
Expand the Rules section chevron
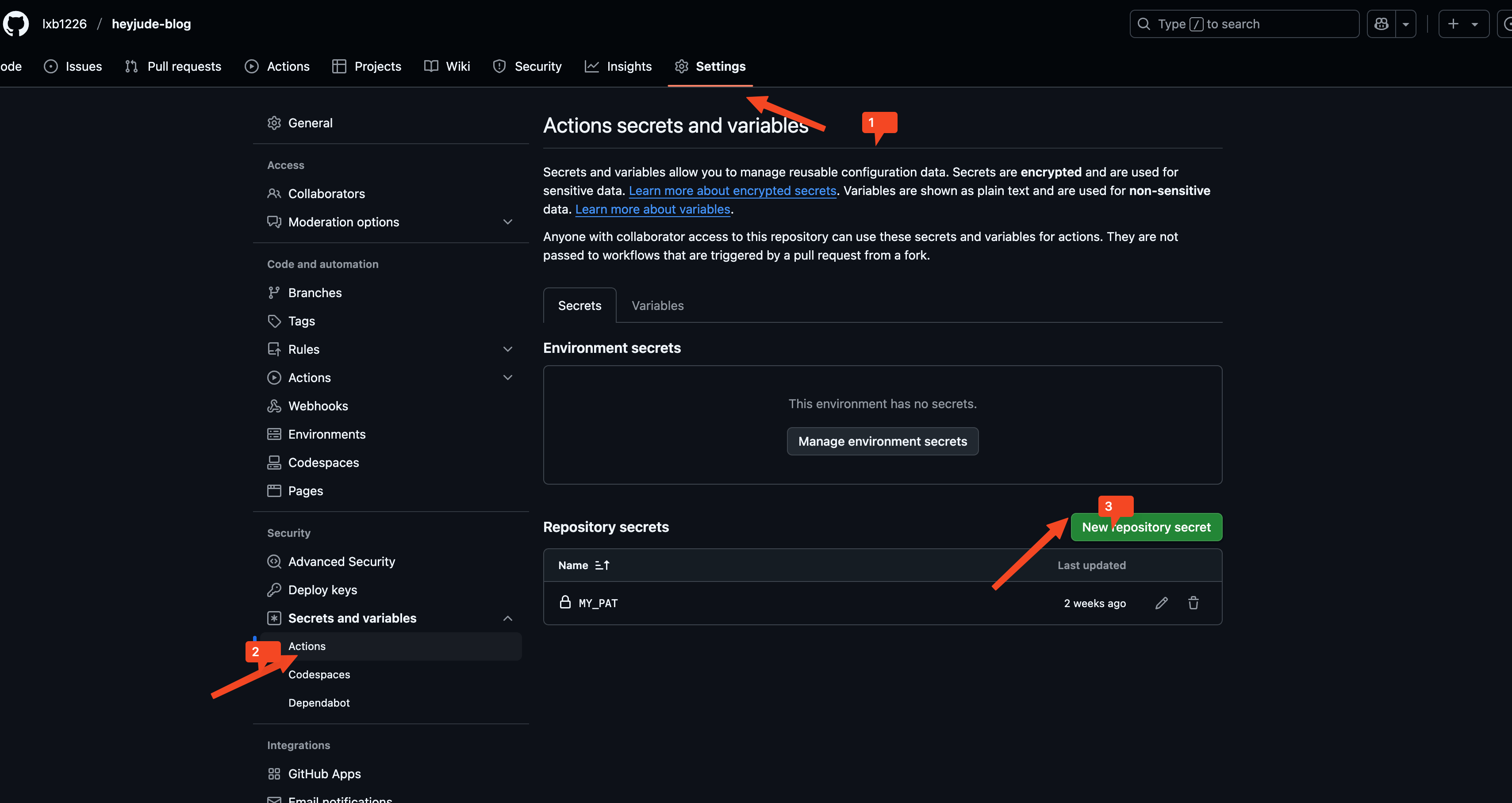(x=508, y=350)
